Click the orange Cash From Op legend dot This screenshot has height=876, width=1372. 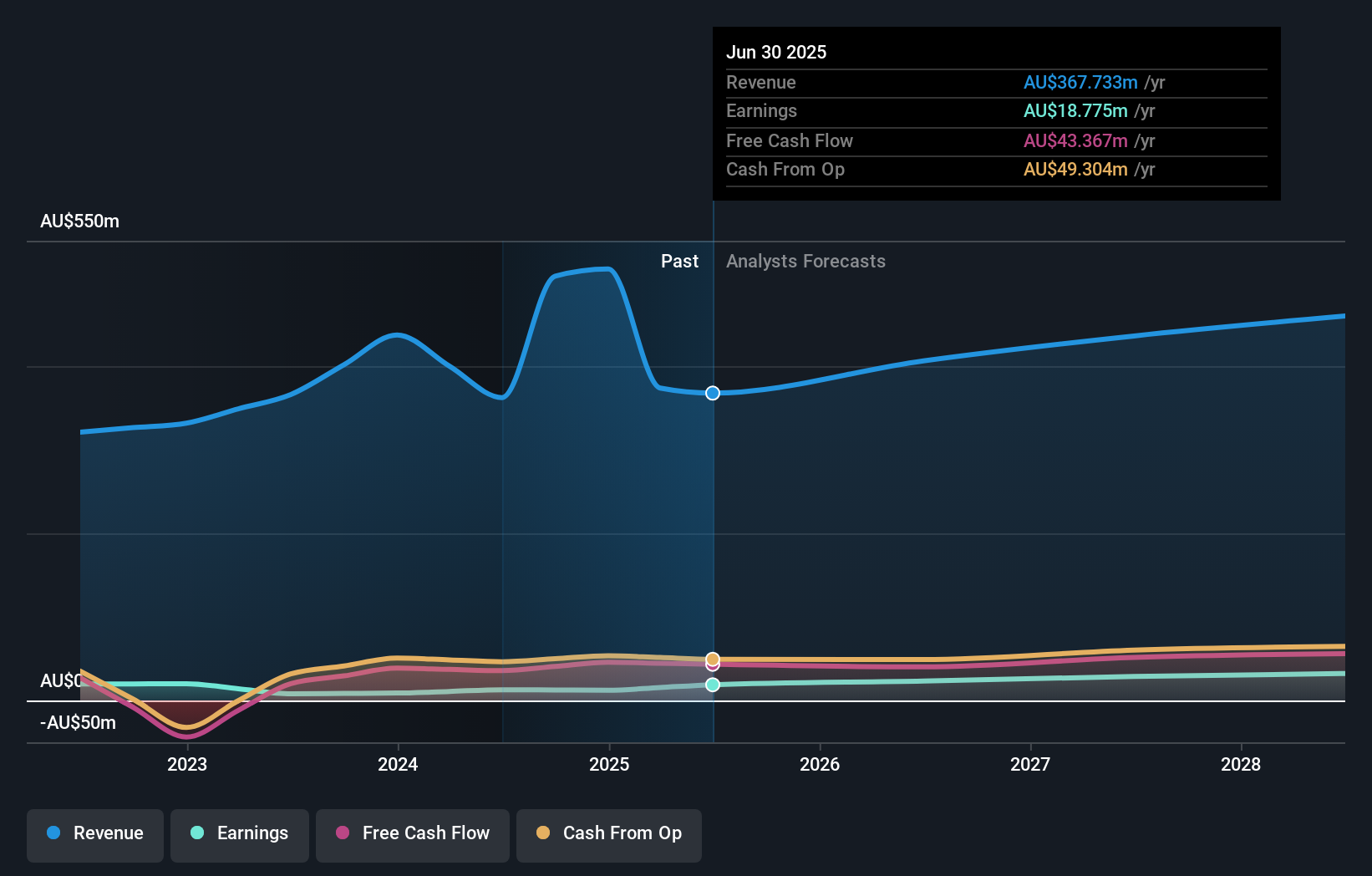[x=544, y=833]
